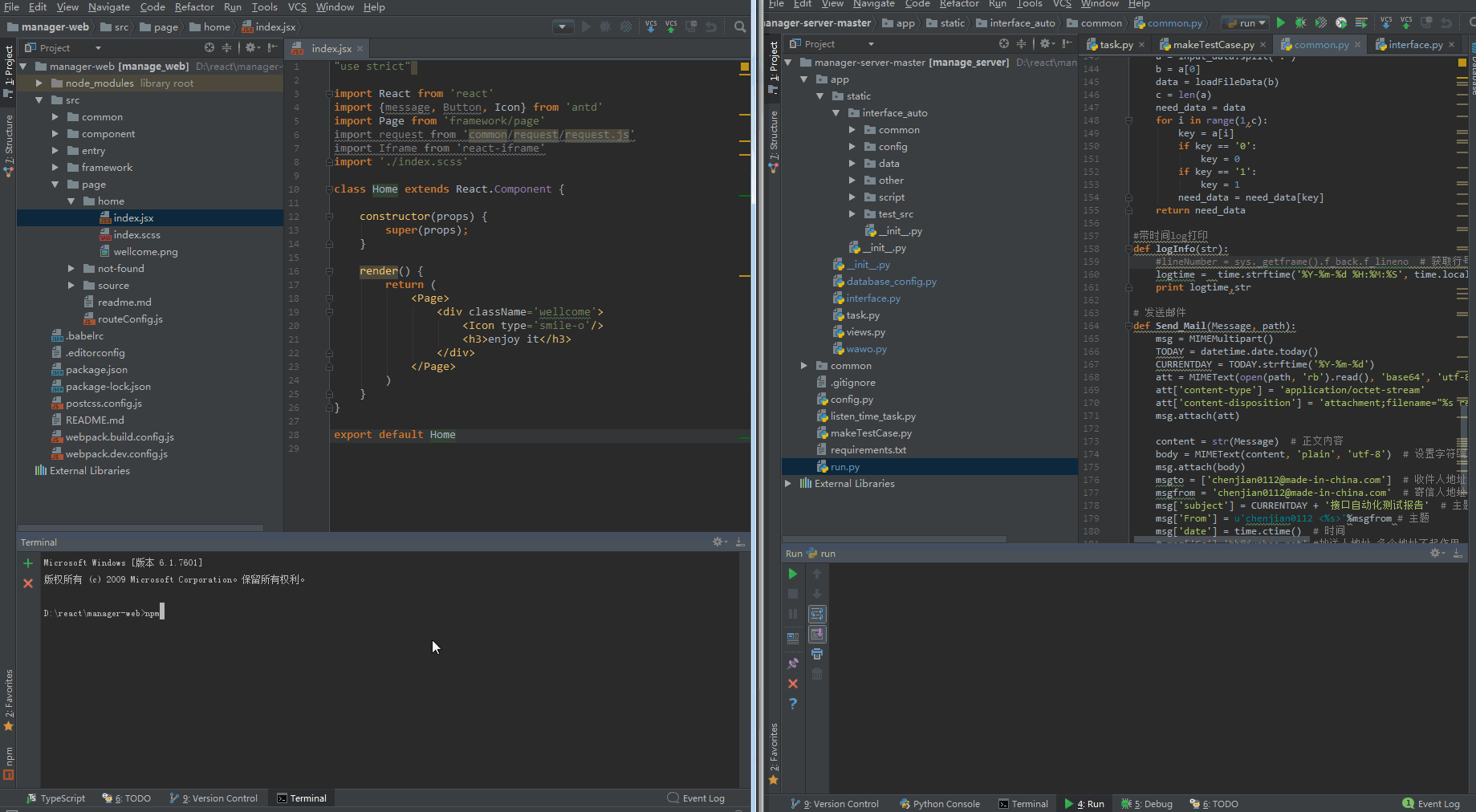The height and width of the screenshot is (812, 1476).
Task: Expand the not-found folder
Action: [x=71, y=269]
